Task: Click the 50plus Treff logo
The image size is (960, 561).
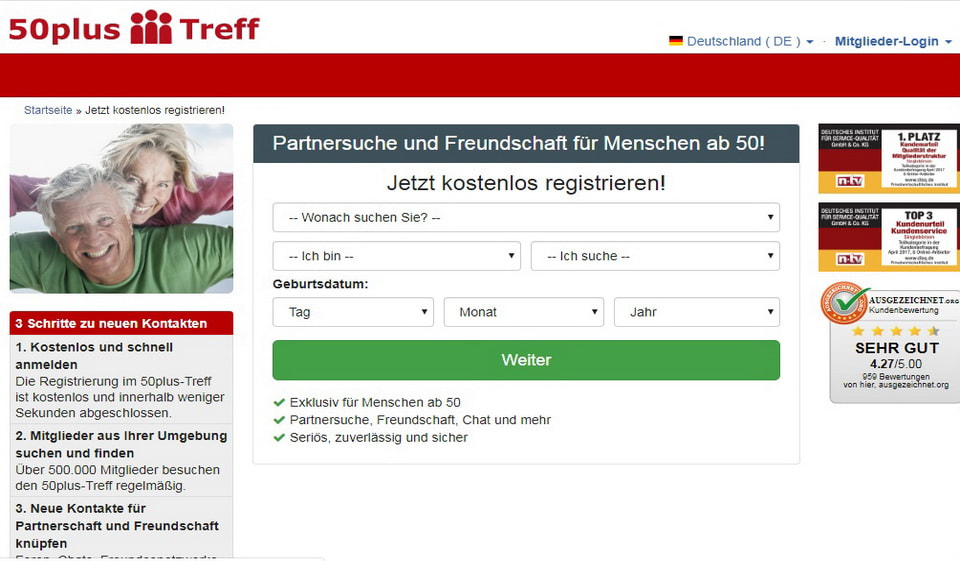Action: (134, 28)
